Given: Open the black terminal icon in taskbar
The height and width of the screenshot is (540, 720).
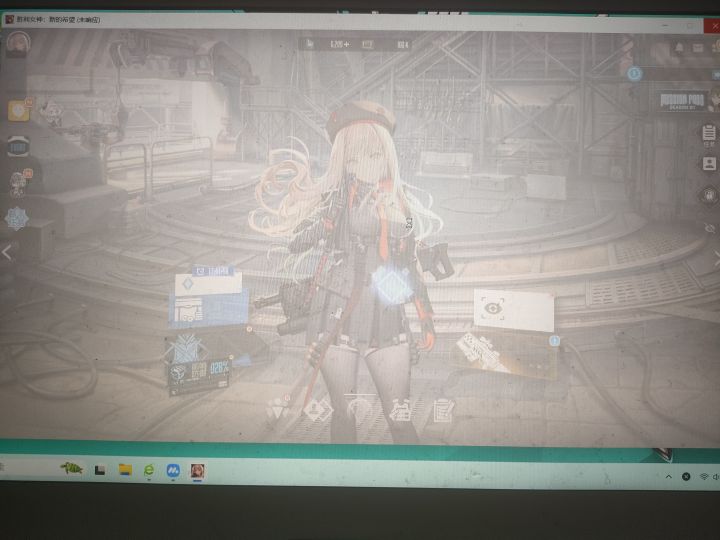Looking at the screenshot, I should click(x=100, y=470).
